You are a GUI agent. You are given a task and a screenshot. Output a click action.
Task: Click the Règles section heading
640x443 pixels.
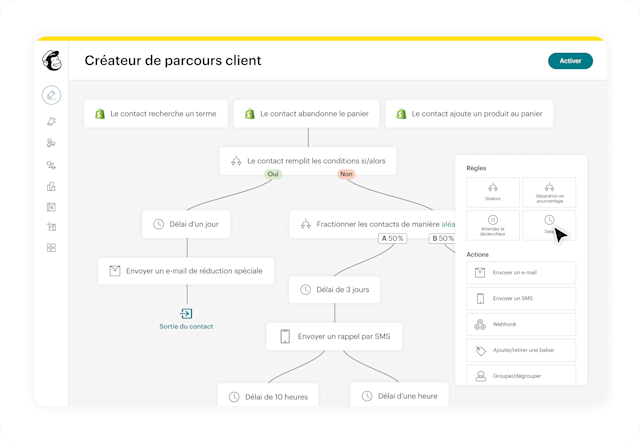476,168
